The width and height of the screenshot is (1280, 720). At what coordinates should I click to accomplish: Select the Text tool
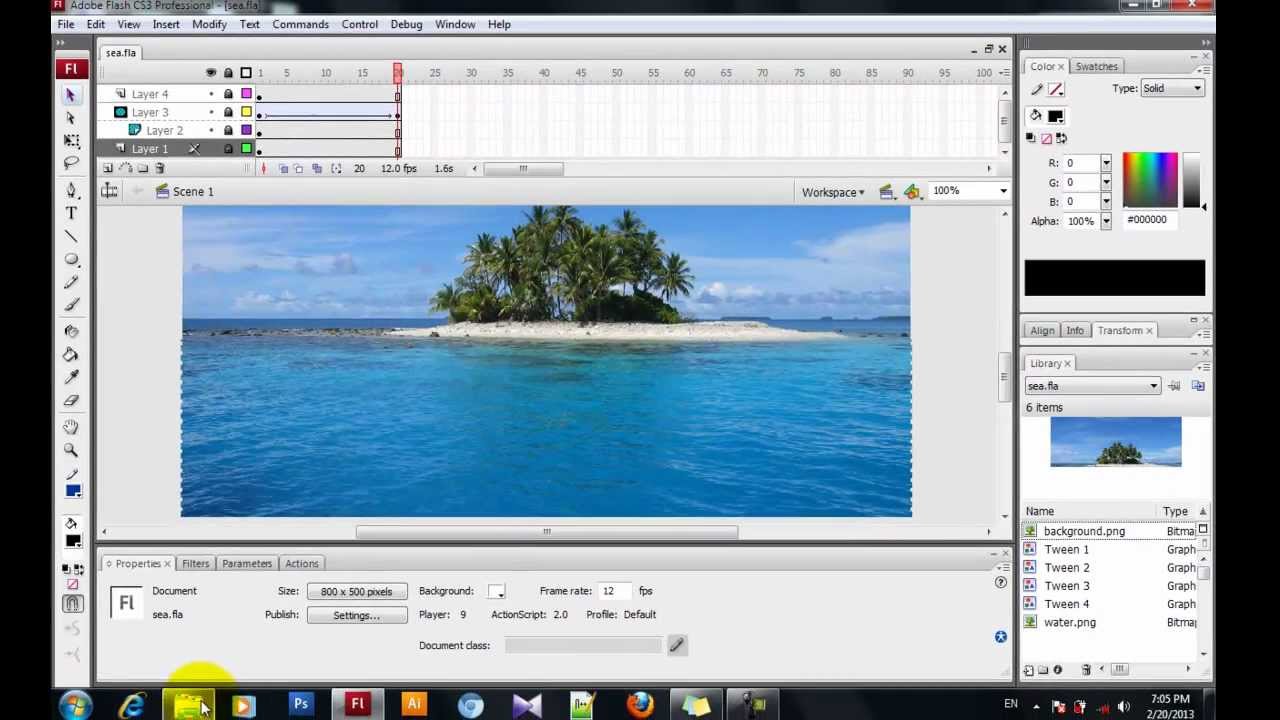[71, 213]
